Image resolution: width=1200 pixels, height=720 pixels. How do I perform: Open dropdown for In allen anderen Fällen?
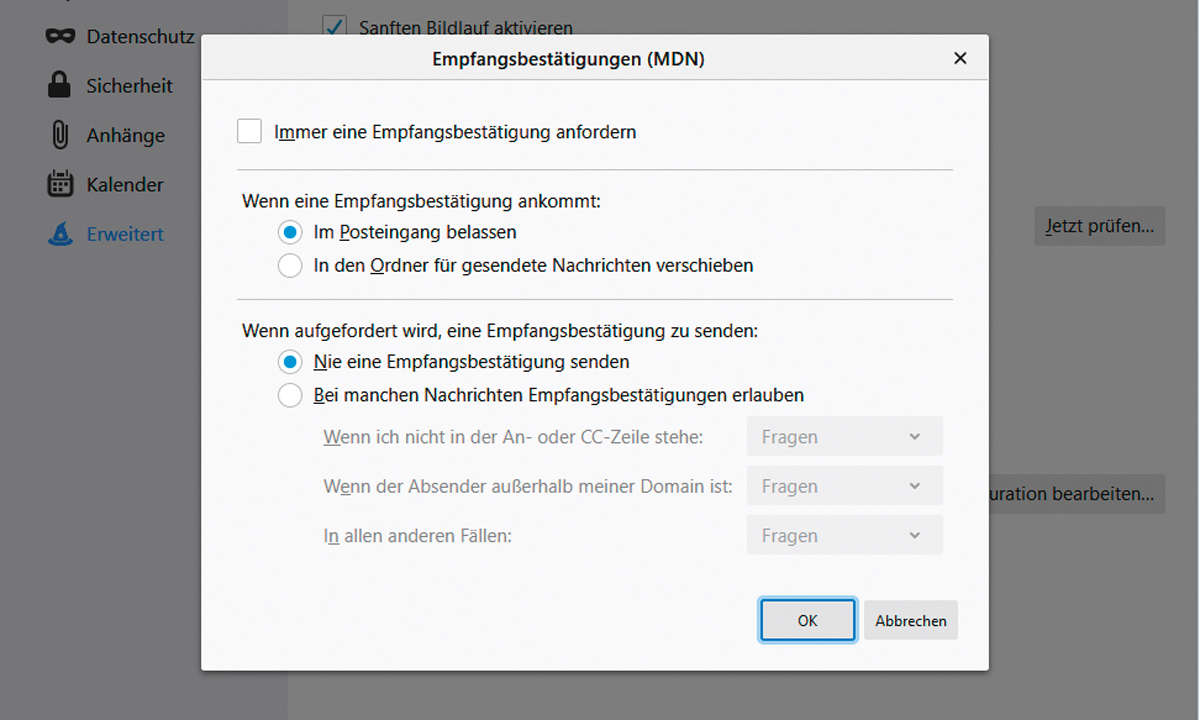pos(844,535)
